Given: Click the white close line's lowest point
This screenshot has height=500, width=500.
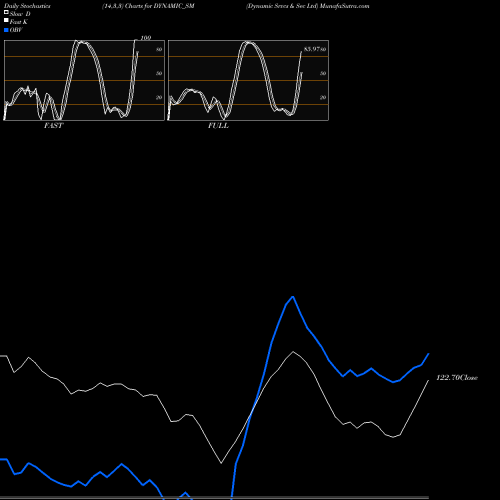Looking at the screenshot, I should pyautogui.click(x=221, y=463).
